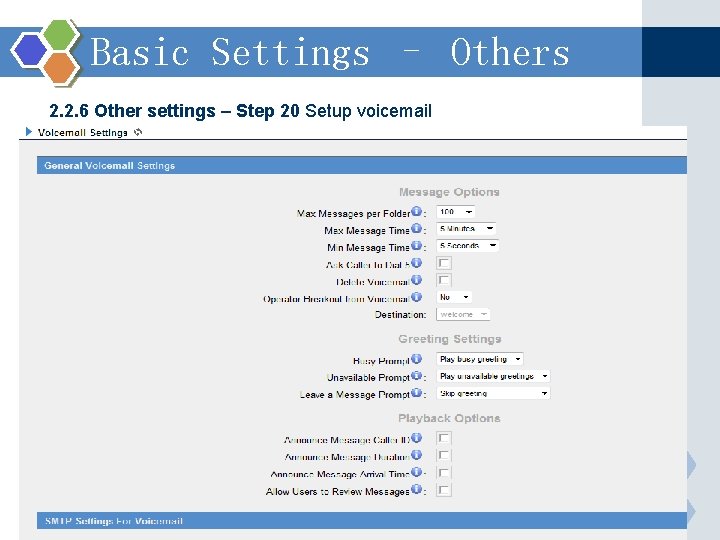This screenshot has width=720, height=540.
Task: Click Playback Options heading text
Action: point(449,418)
